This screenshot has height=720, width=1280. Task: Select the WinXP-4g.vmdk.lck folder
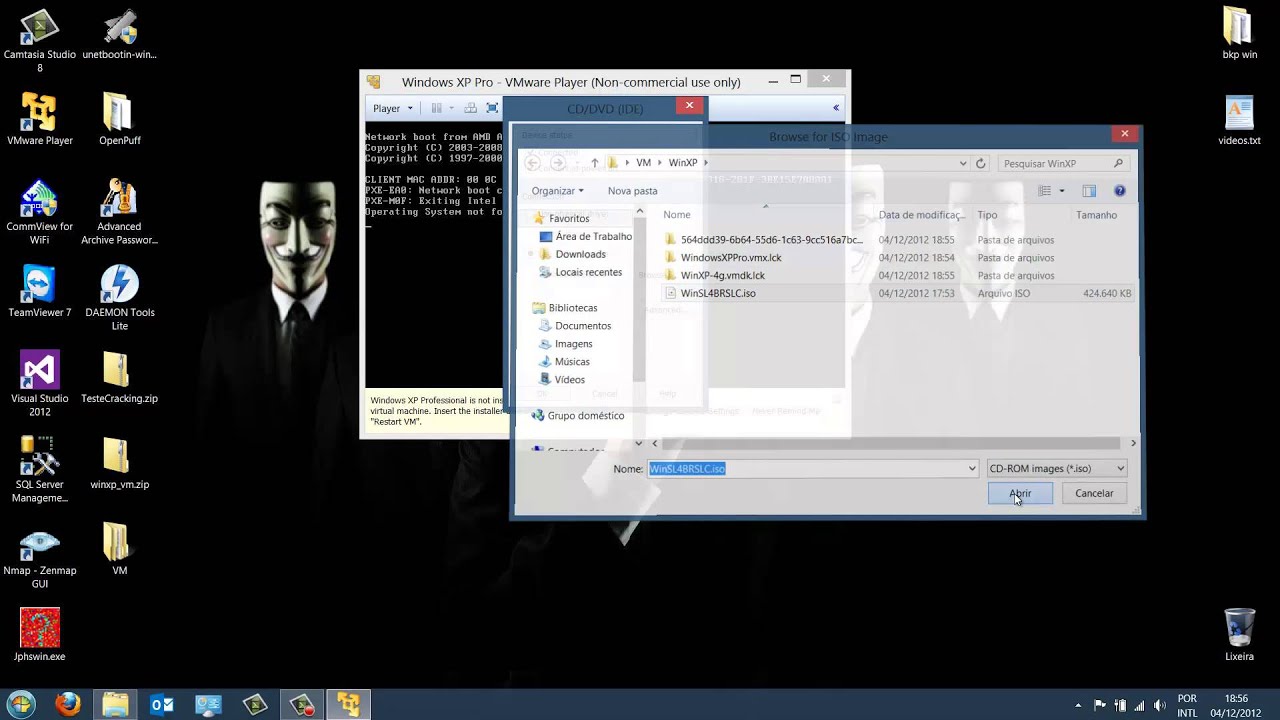(x=899, y=276)
